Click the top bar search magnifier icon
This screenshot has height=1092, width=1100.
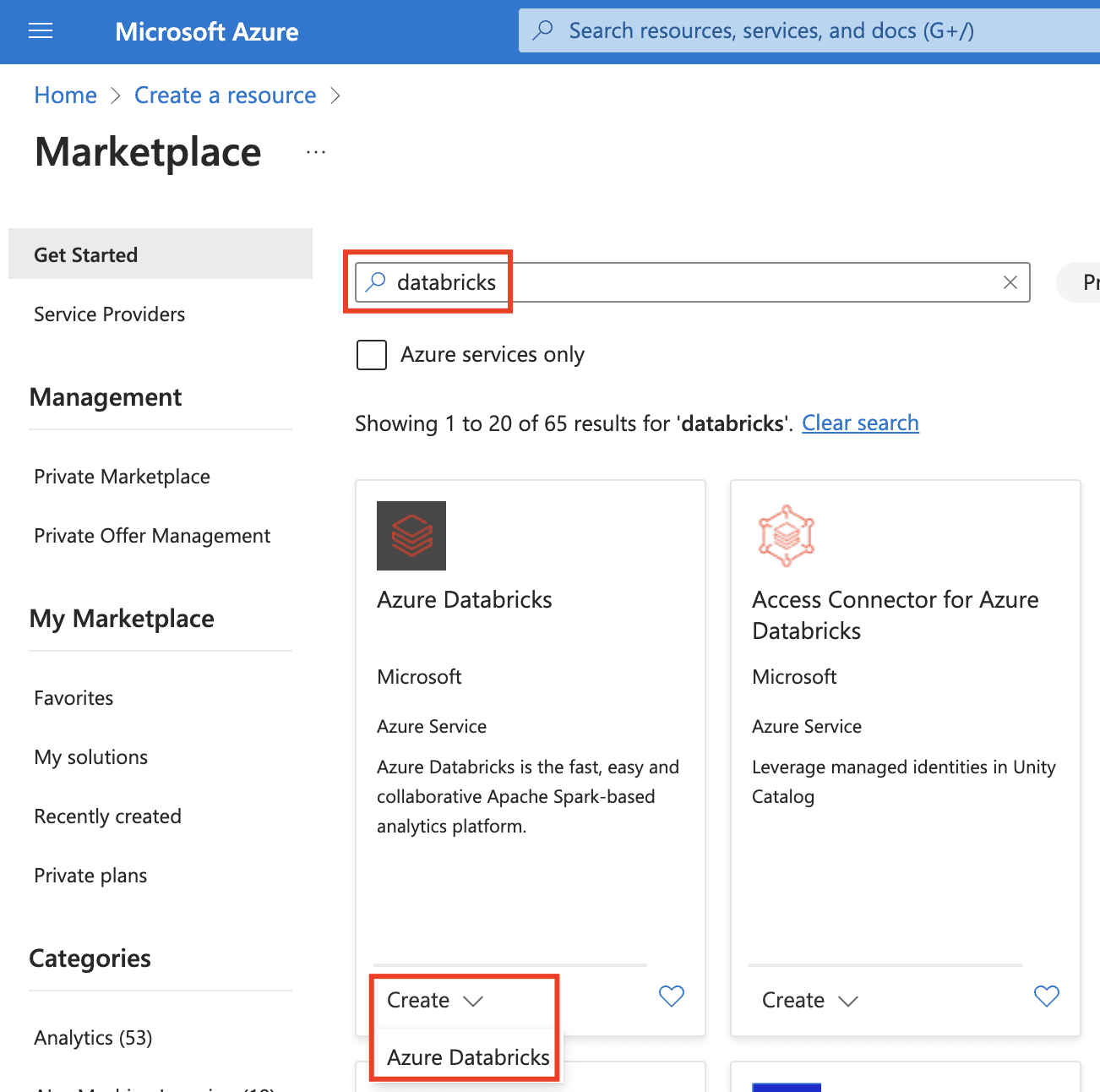click(543, 31)
